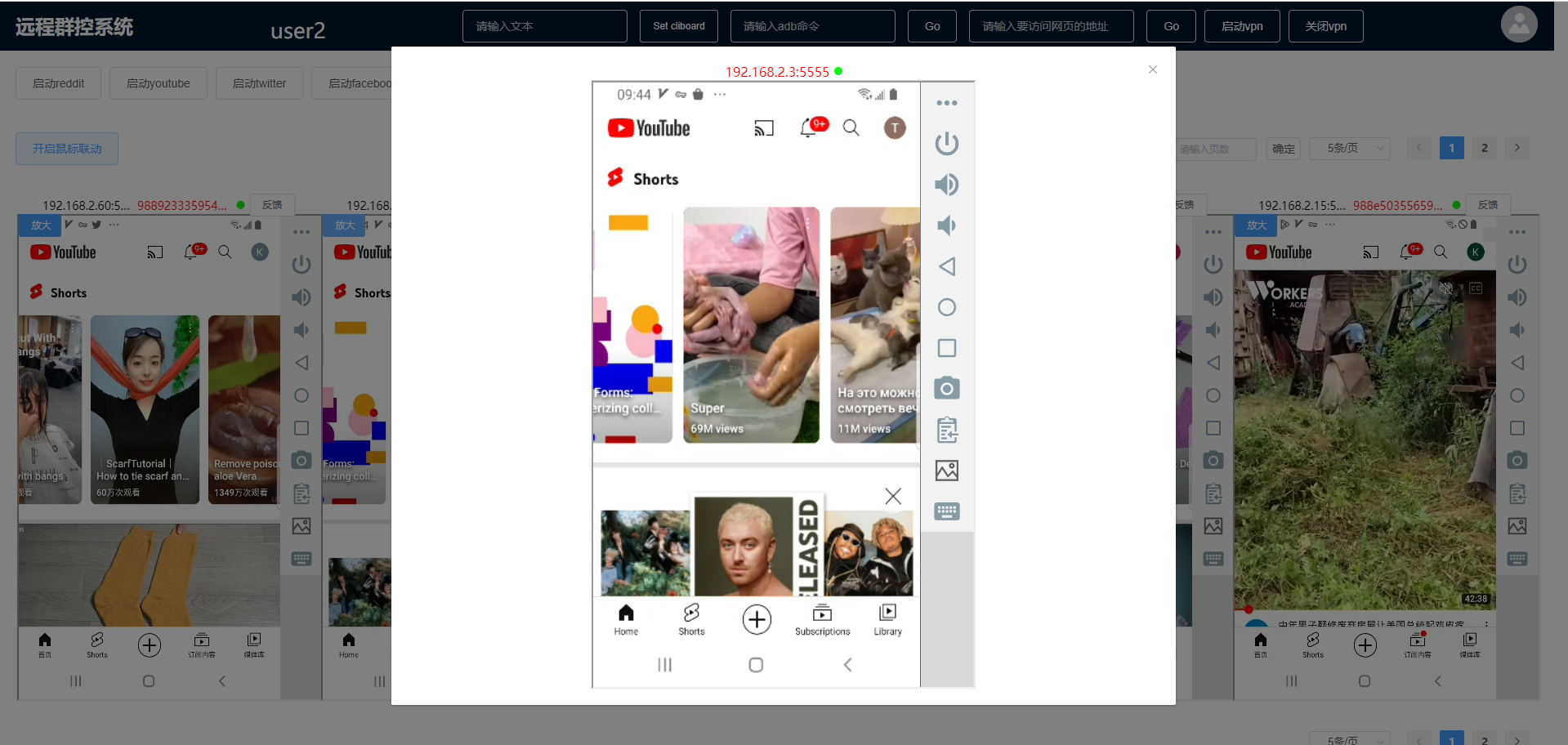
Task: Click the user profile avatar in the top bar
Action: tap(1519, 25)
